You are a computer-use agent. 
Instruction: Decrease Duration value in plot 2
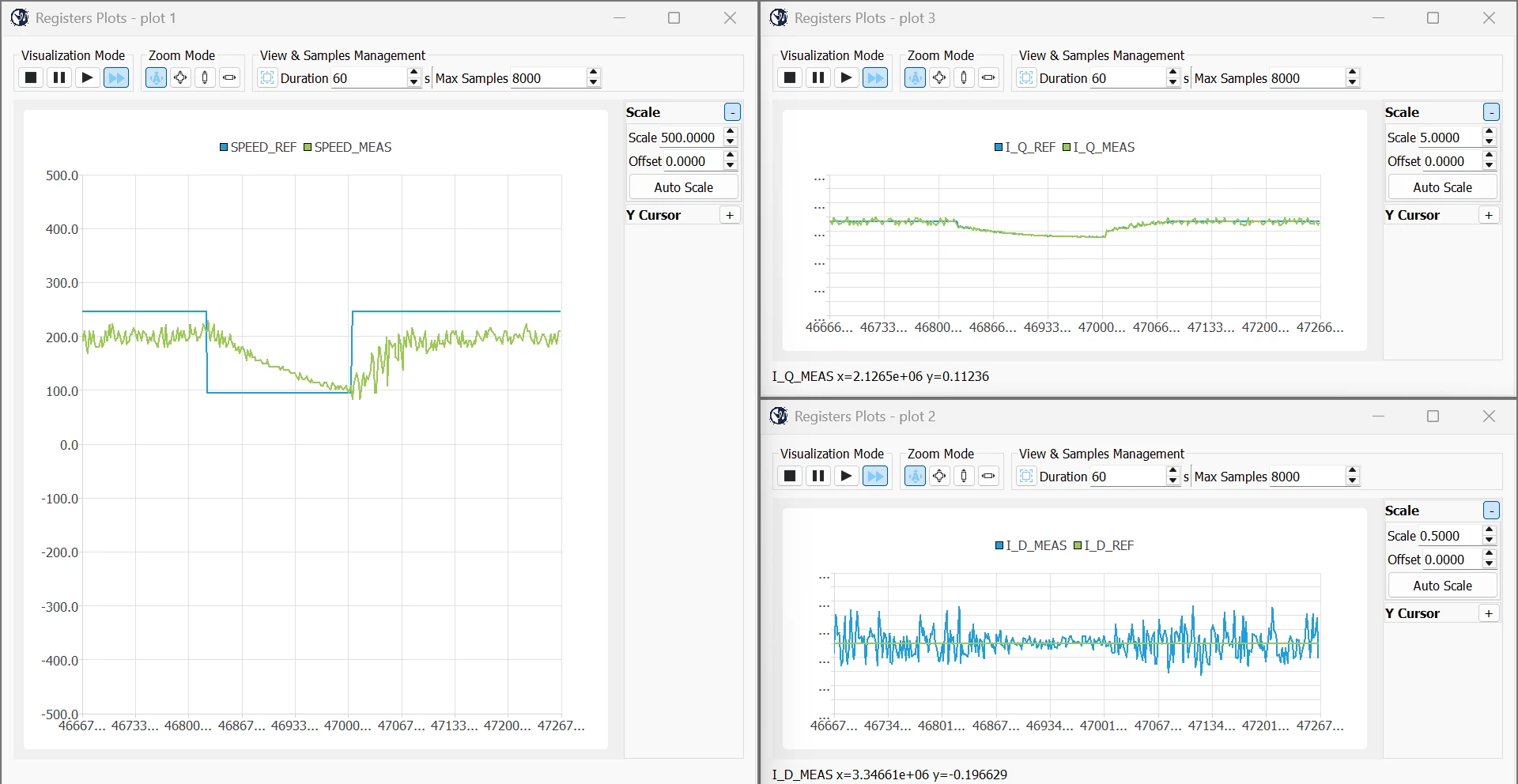(1173, 481)
